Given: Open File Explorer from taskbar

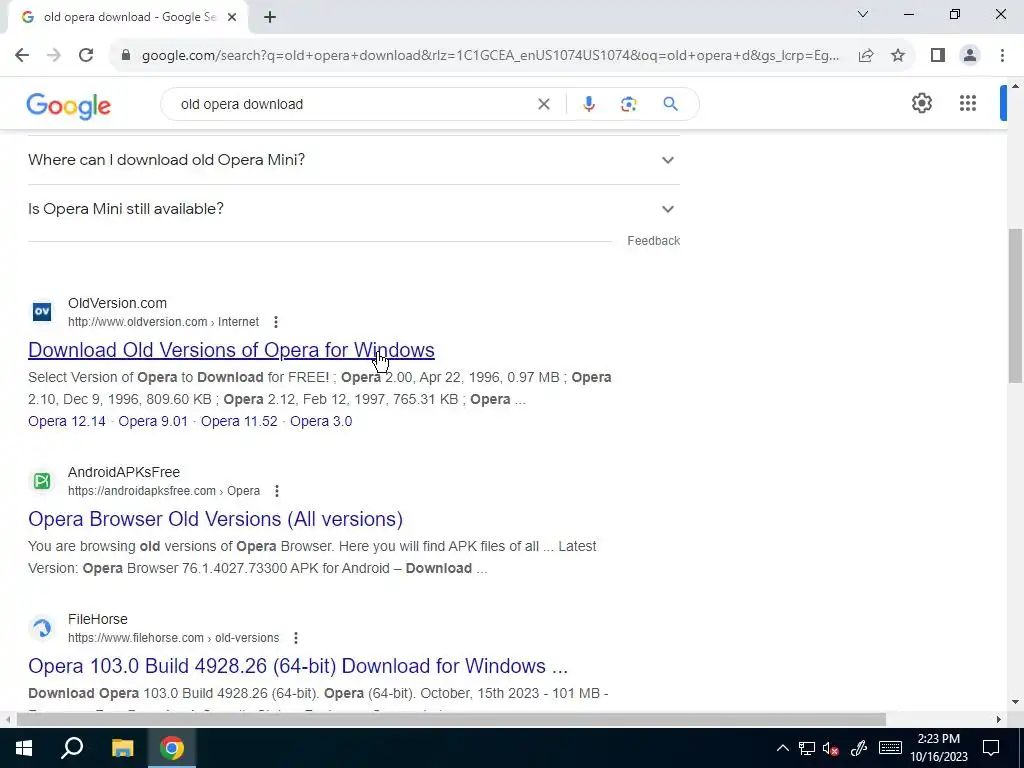Looking at the screenshot, I should [x=122, y=748].
